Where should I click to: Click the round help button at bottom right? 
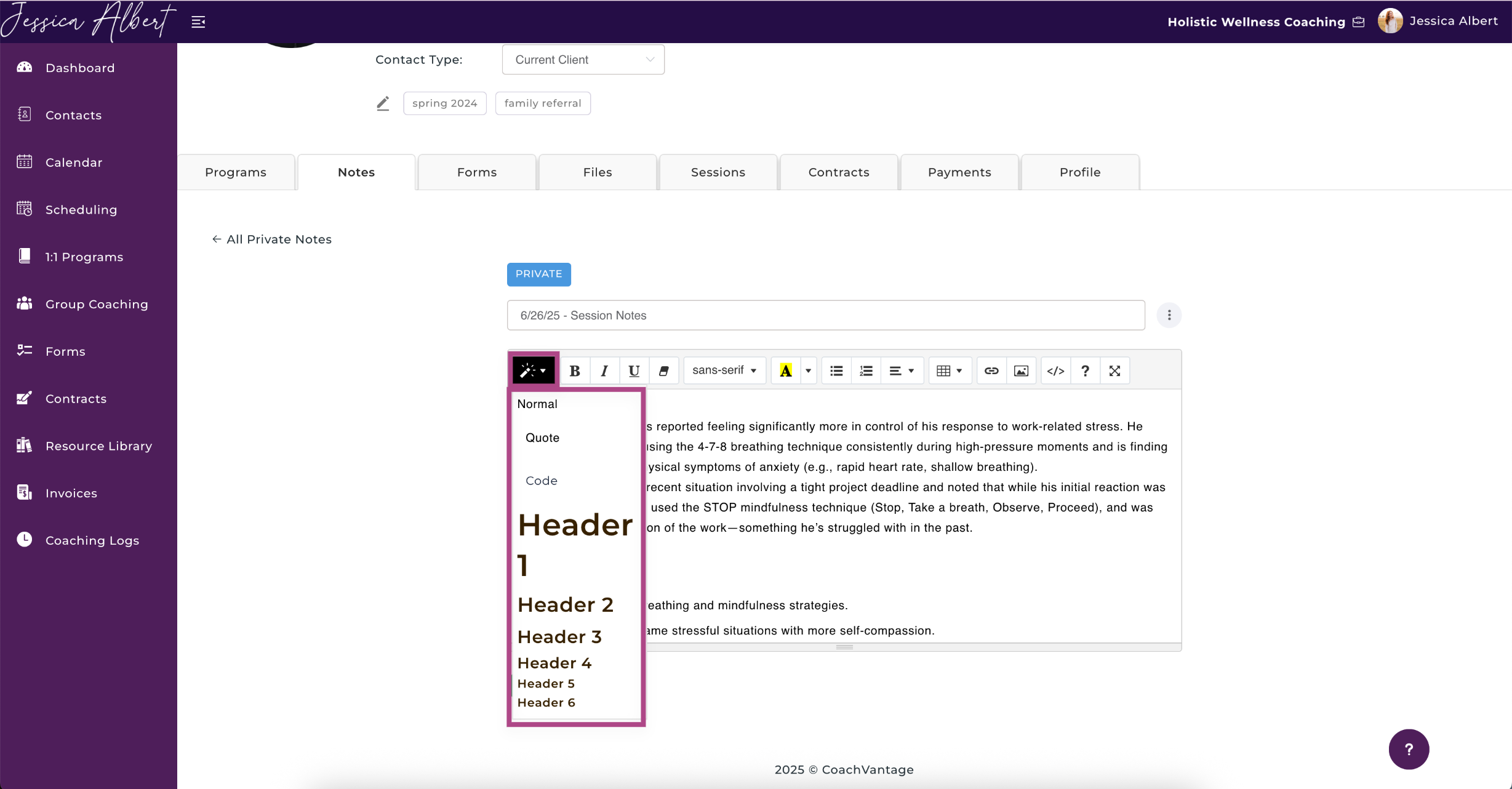coord(1409,749)
